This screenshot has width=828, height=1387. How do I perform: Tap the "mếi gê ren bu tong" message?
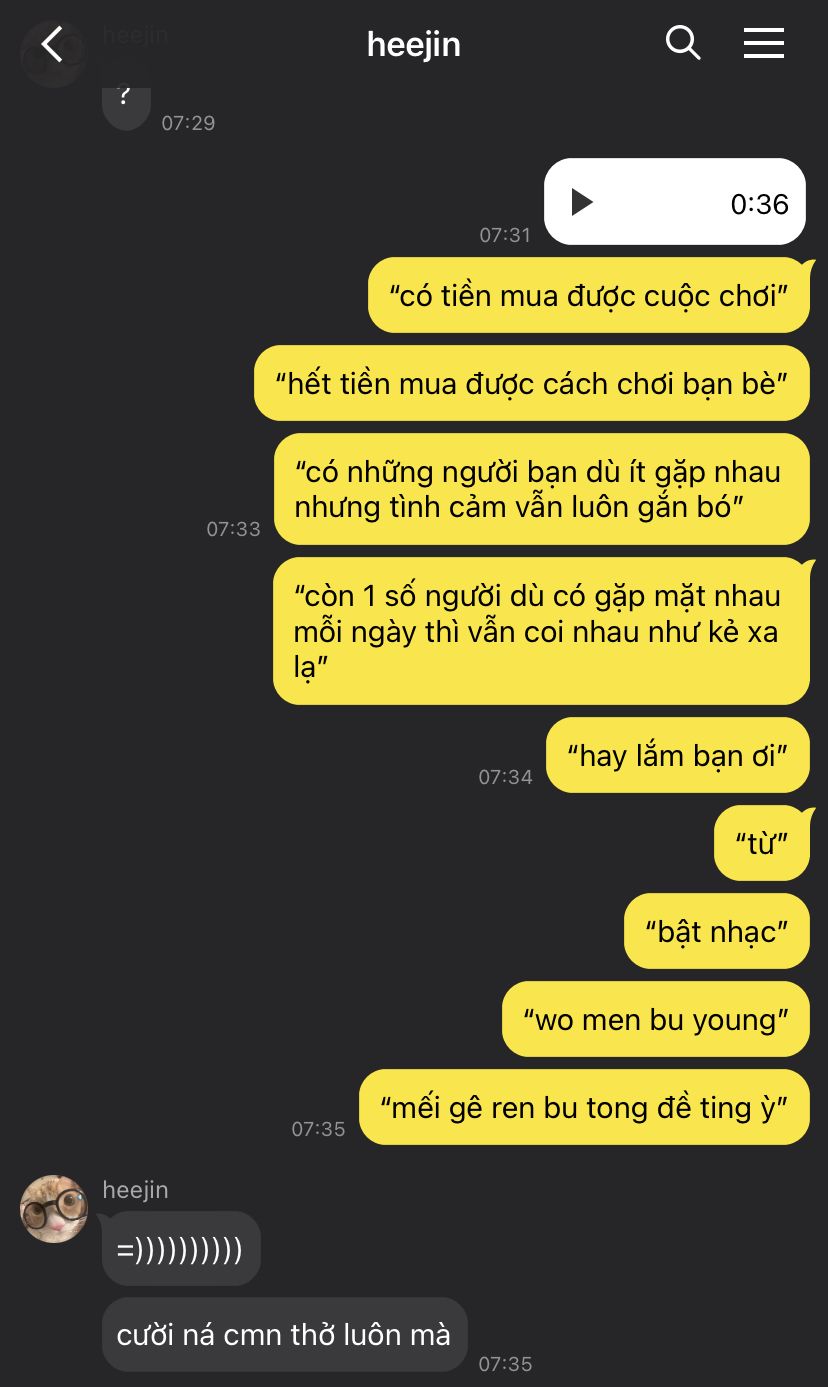(x=584, y=1107)
